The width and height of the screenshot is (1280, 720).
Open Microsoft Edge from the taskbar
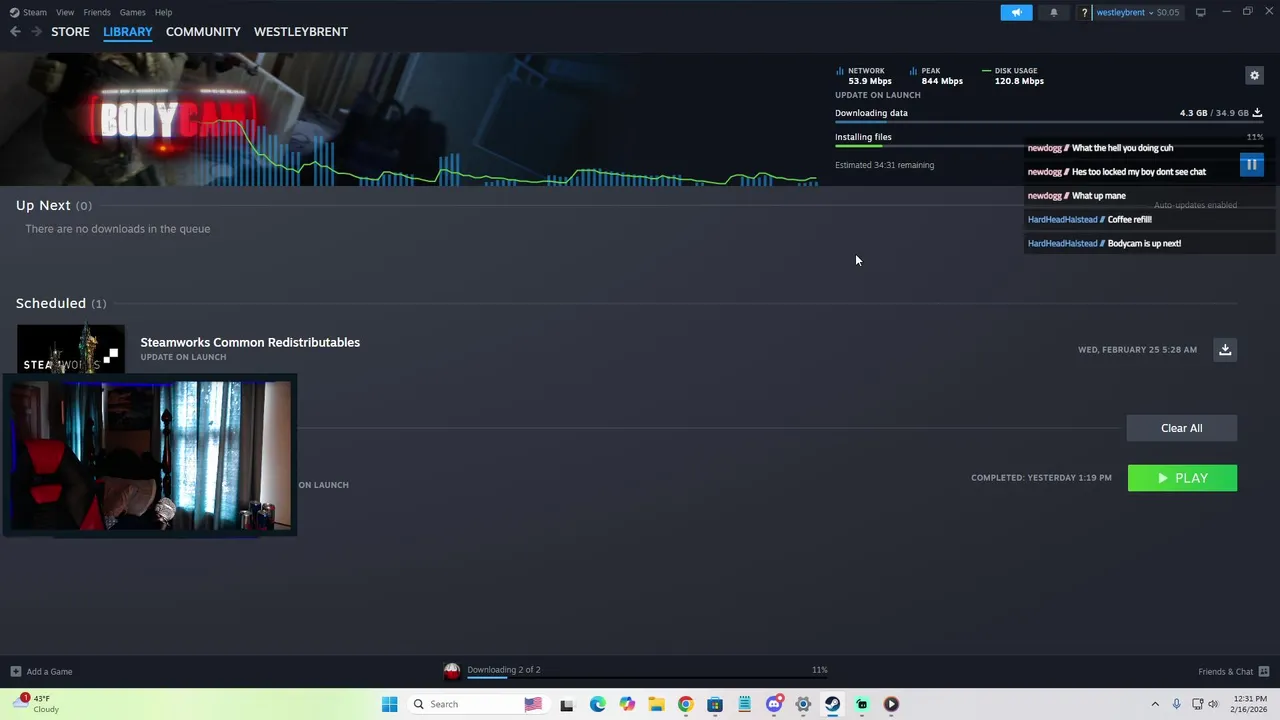598,704
